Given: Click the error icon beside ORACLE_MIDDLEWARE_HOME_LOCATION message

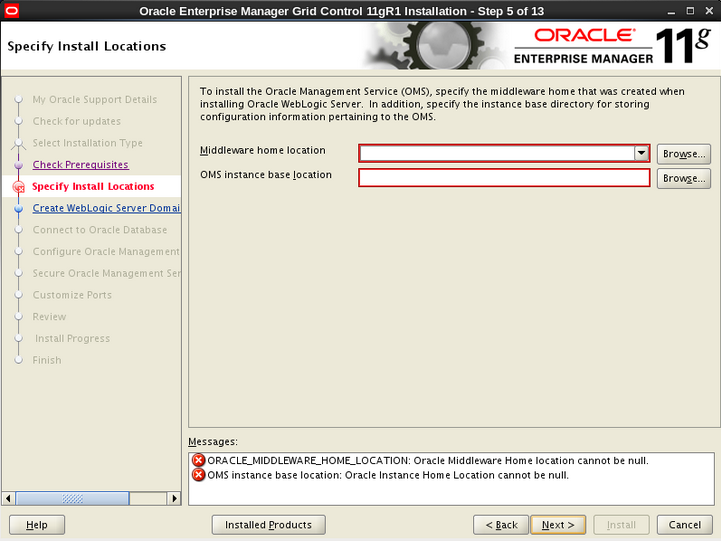Looking at the screenshot, I should click(198, 460).
